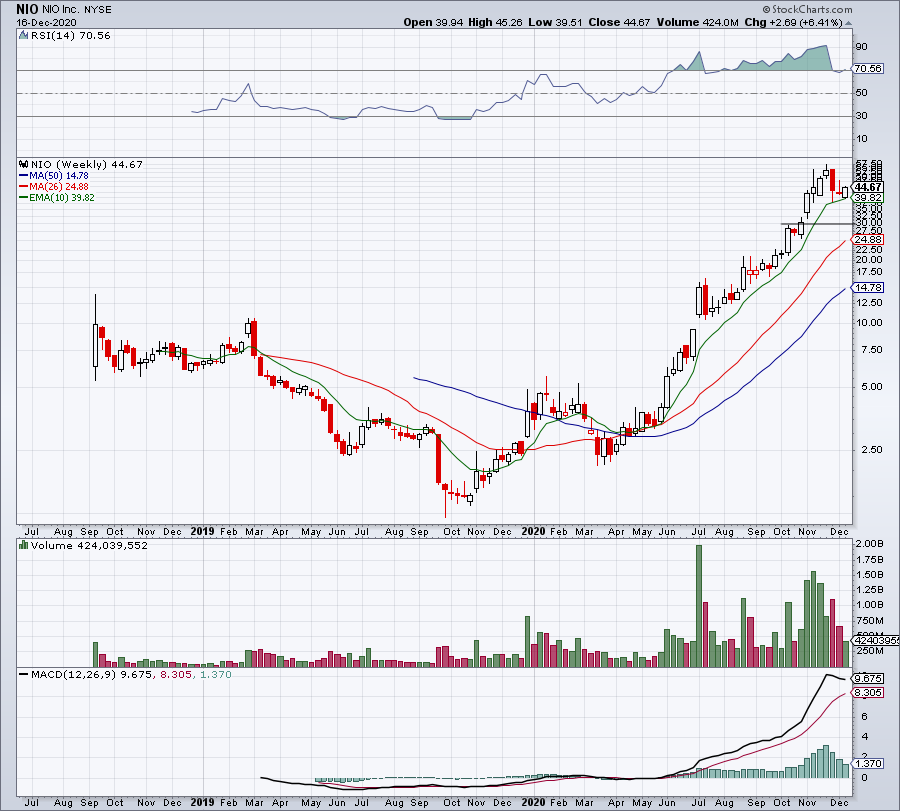
Task: Click the 'Low 39.51' value
Action: (x=555, y=22)
